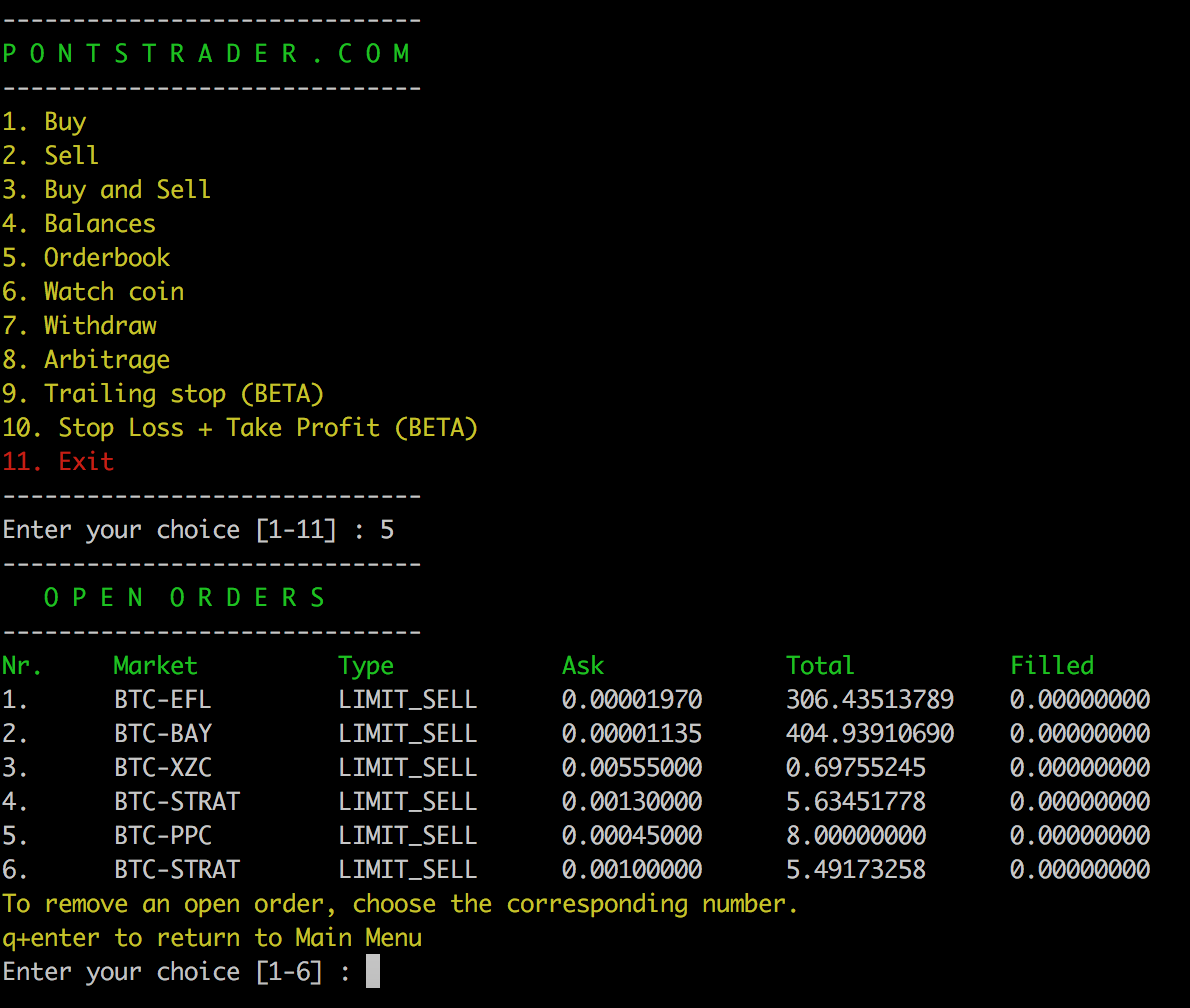Click the BTC-BAY market cell

point(162,734)
